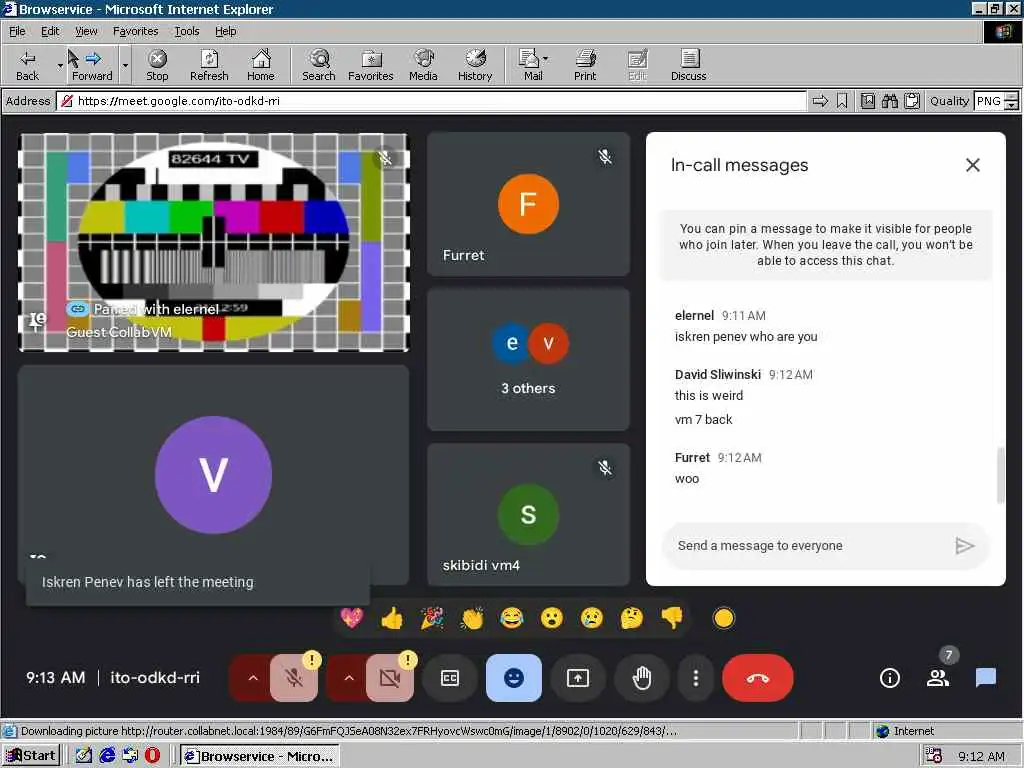The image size is (1024, 768).
Task: Open the Quality PNG dropdown
Action: (1012, 101)
